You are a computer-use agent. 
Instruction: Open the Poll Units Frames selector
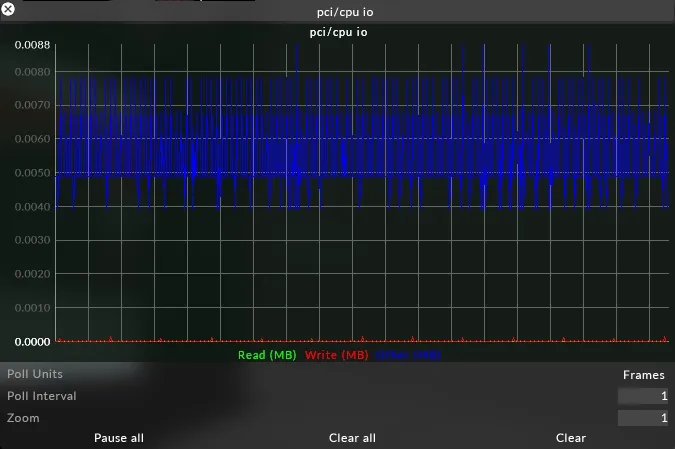point(643,375)
